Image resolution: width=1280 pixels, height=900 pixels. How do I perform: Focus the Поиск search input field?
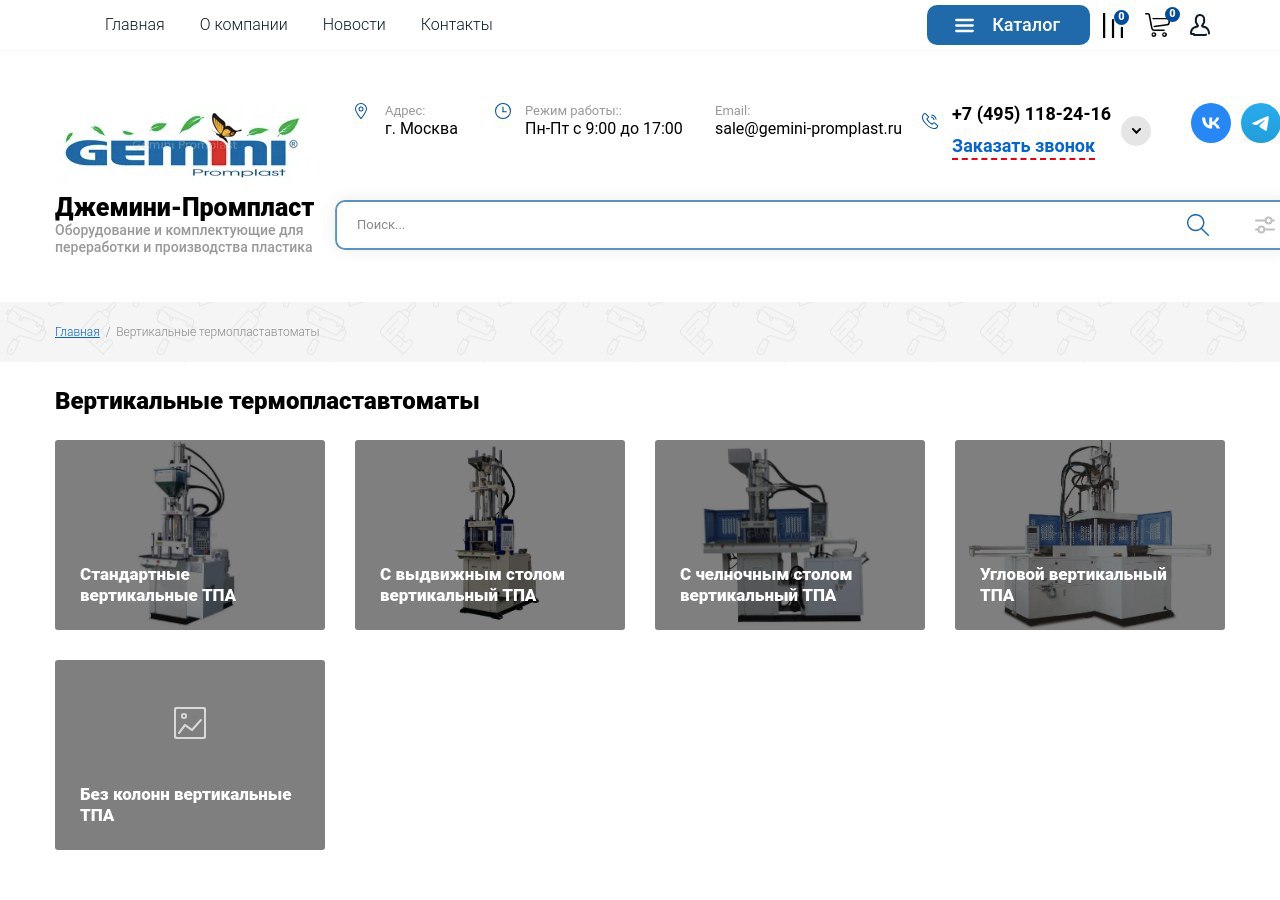tap(760, 225)
